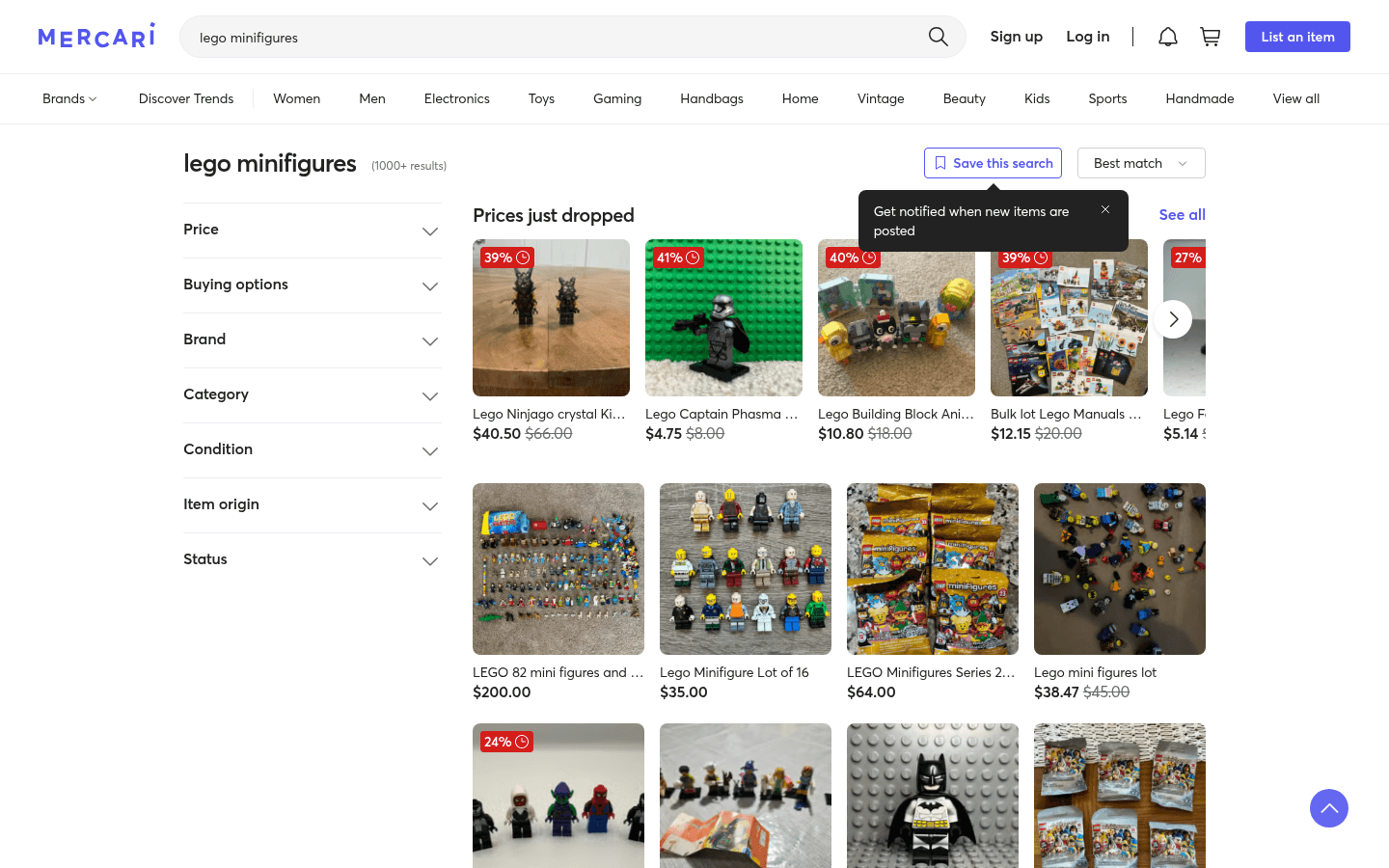
Task: Open LEGO Minifigures Series 2 listing image
Action: [933, 569]
